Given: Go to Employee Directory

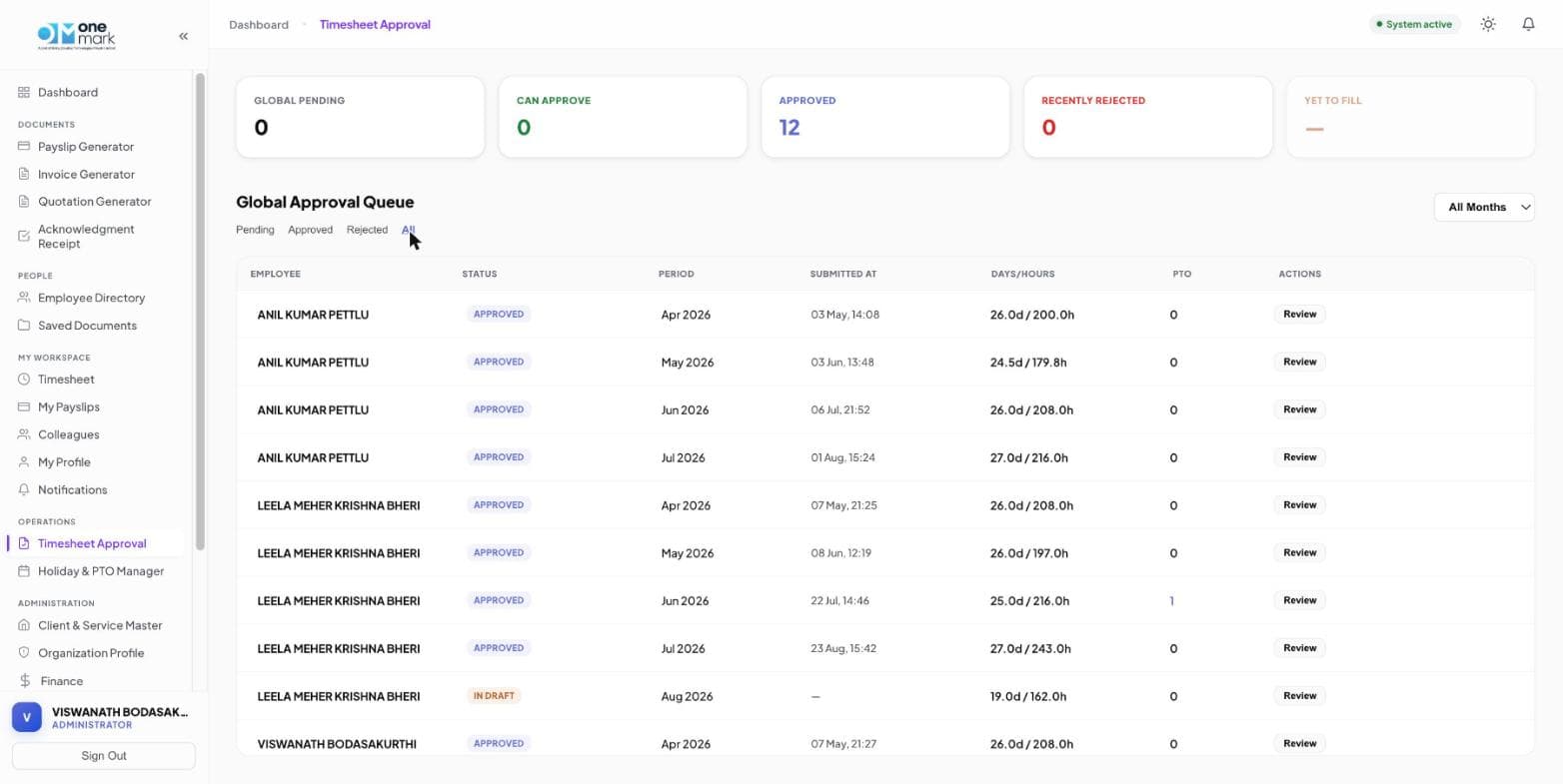Looking at the screenshot, I should (91, 298).
